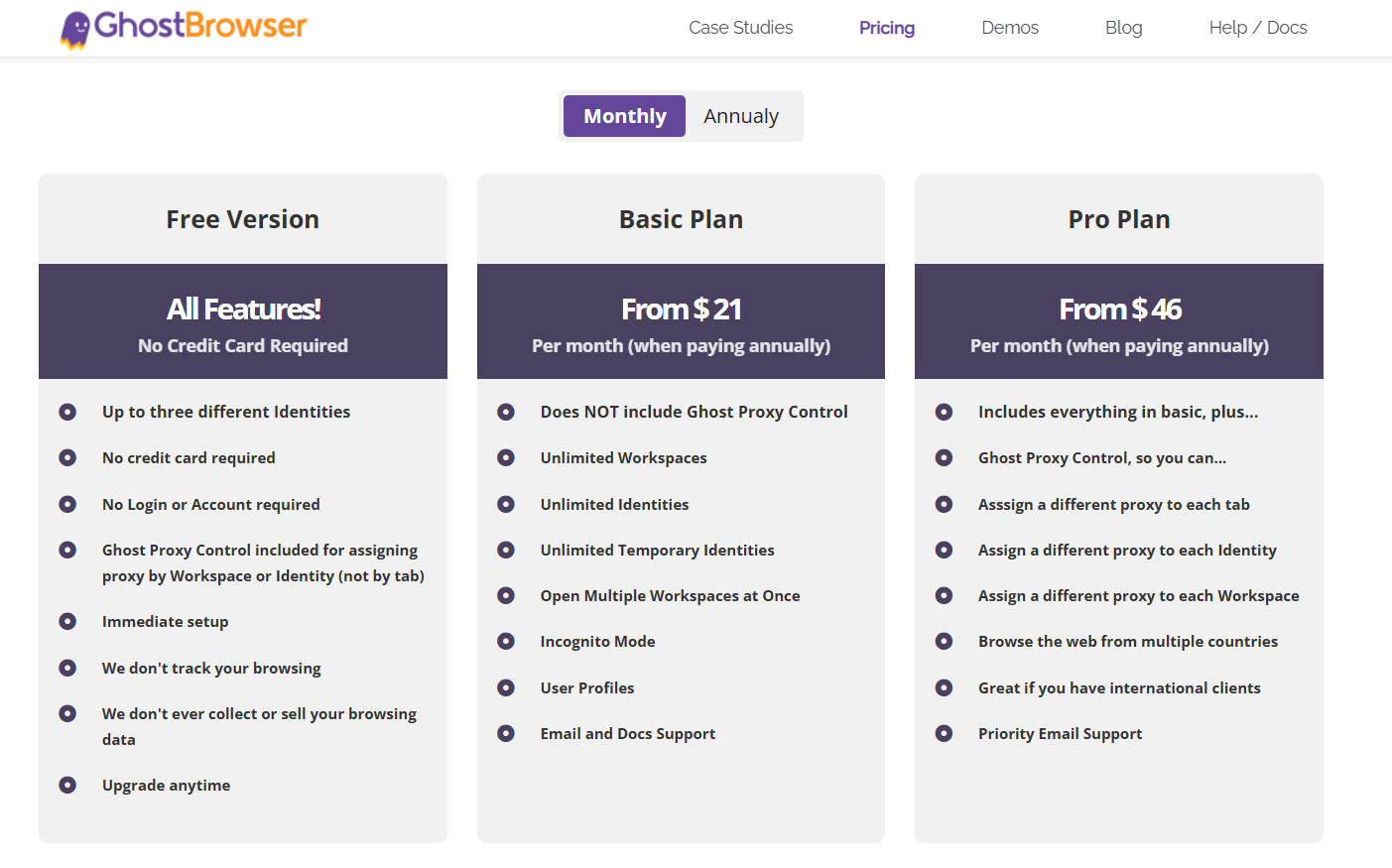Viewport: 1392px width, 868px height.
Task: Click bullet icon next to Incognito Mode
Action: tap(506, 641)
